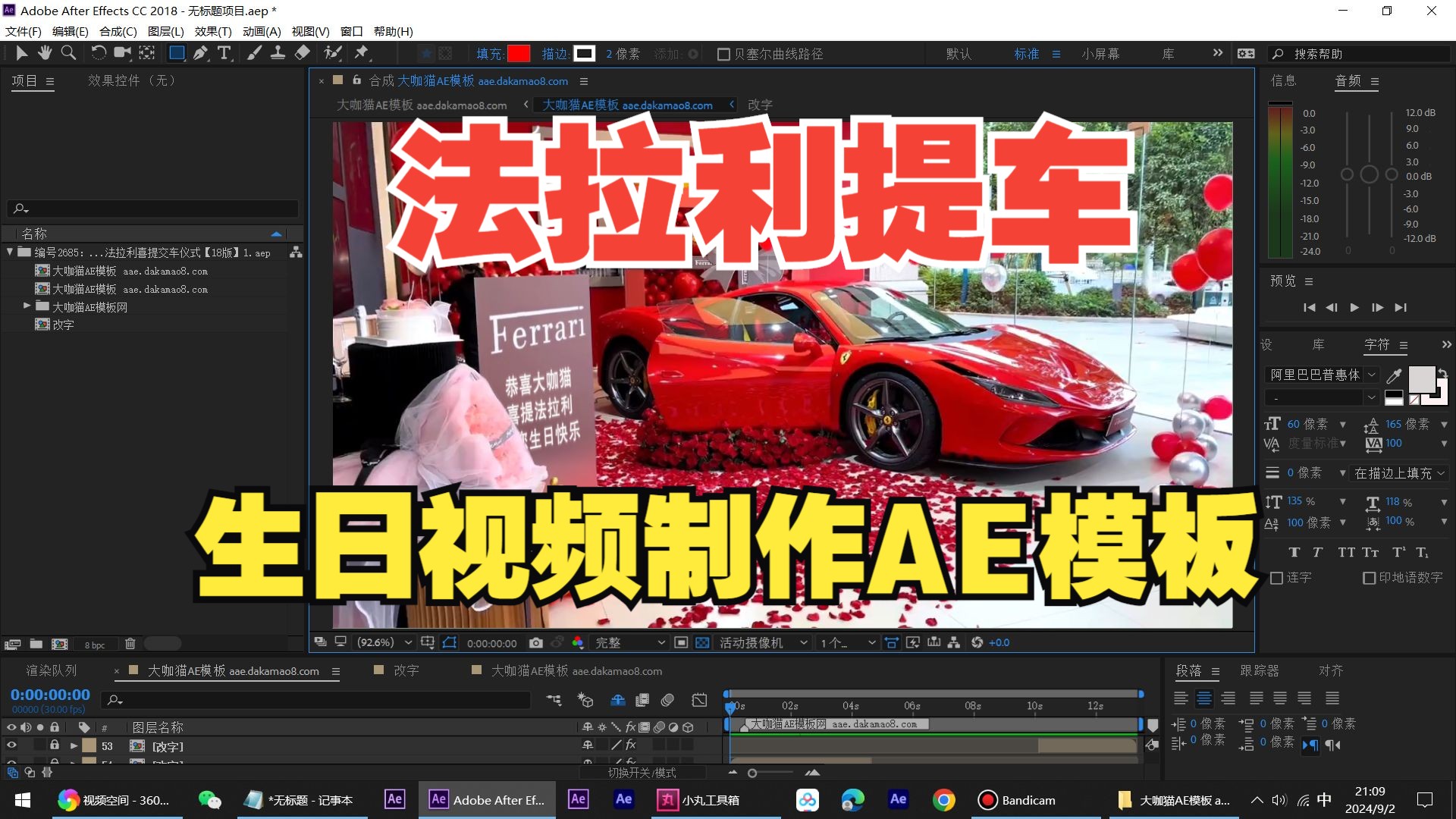Viewport: 1456px width, 819px height.
Task: Open the resolution 完整 dropdown
Action: pyautogui.click(x=629, y=642)
